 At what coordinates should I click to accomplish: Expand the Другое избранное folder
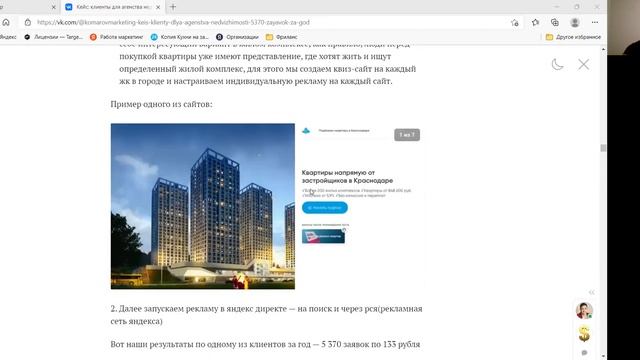[573, 37]
